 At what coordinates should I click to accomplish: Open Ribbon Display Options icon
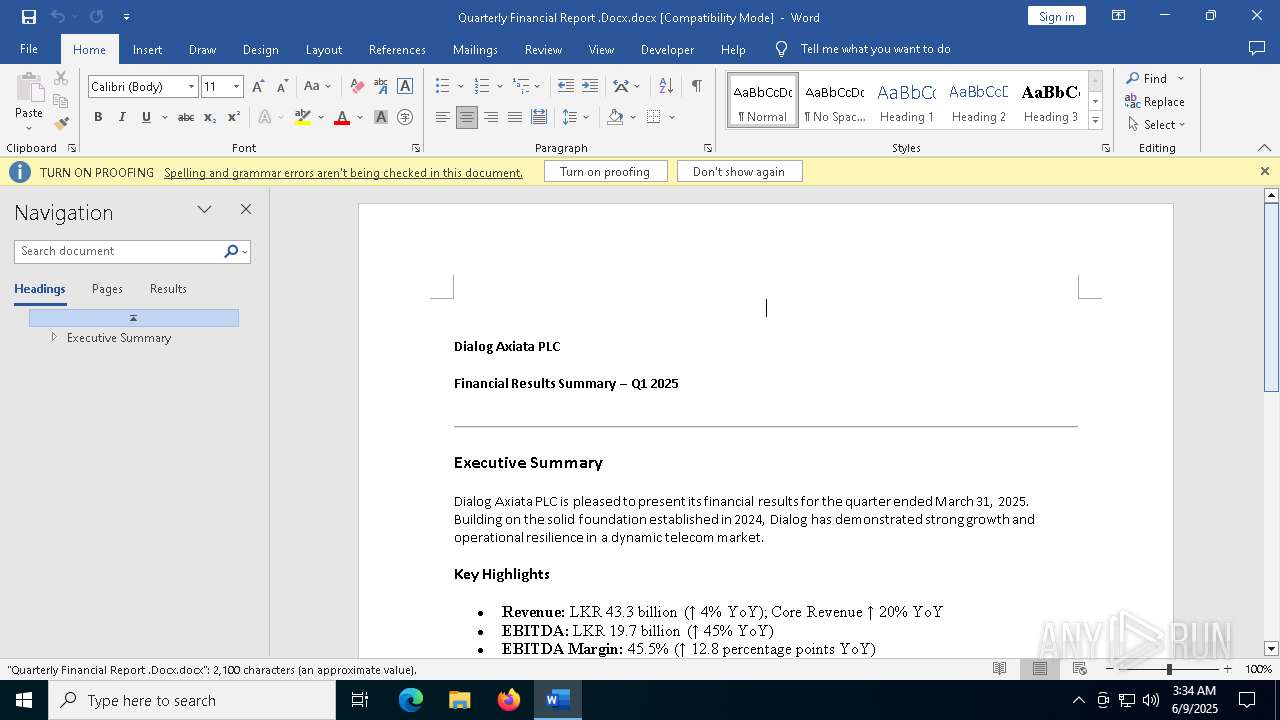[x=1119, y=16]
